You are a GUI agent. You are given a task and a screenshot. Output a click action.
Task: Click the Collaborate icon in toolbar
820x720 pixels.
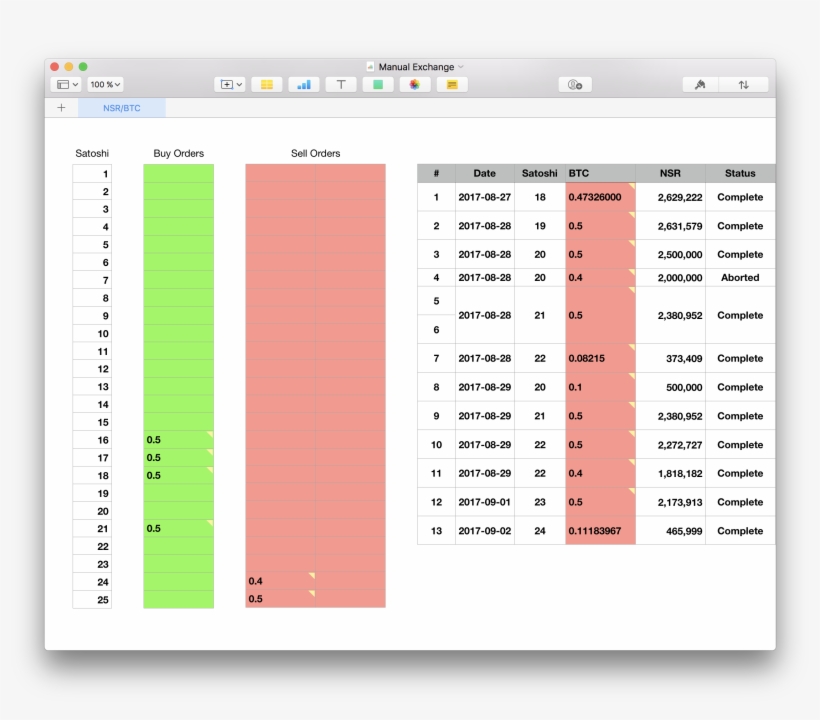[x=574, y=85]
